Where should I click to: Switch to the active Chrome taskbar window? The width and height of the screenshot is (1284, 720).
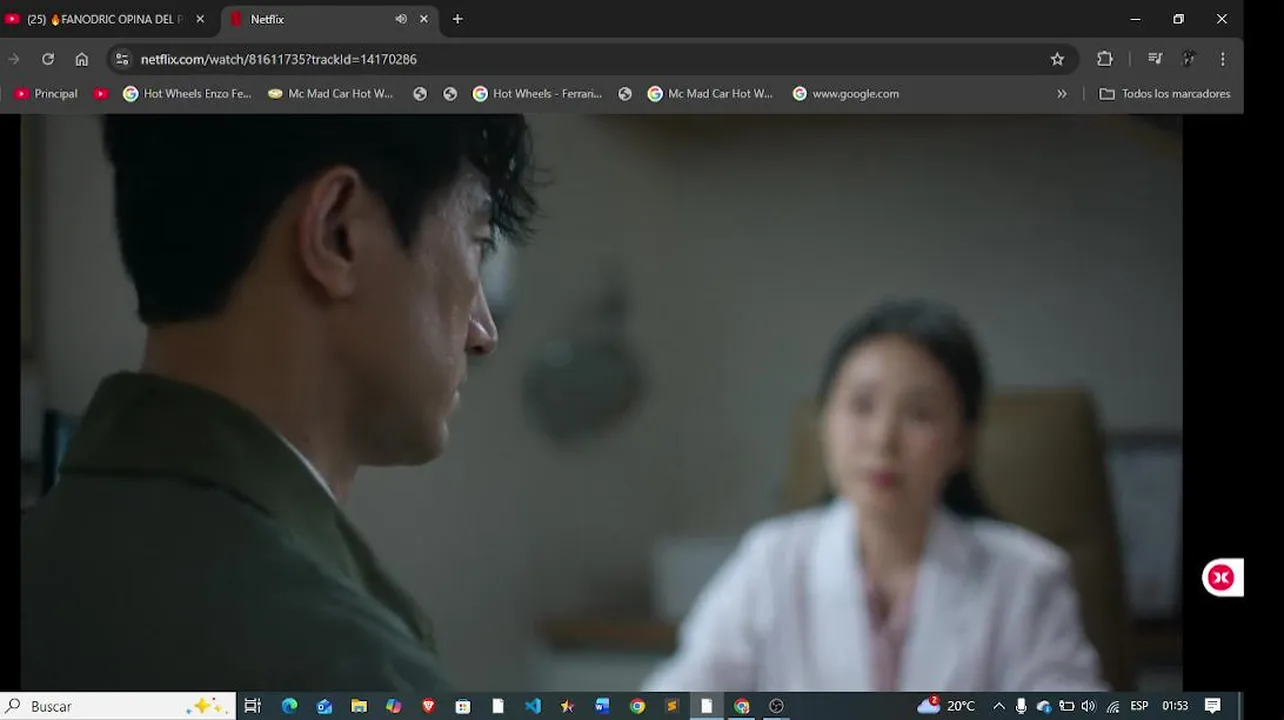pyautogui.click(x=741, y=706)
